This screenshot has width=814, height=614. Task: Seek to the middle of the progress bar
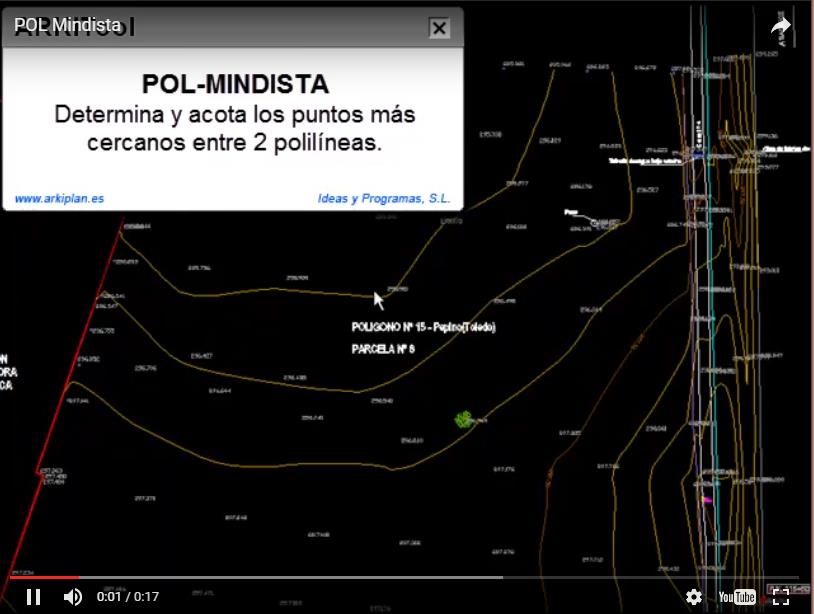tap(405, 577)
